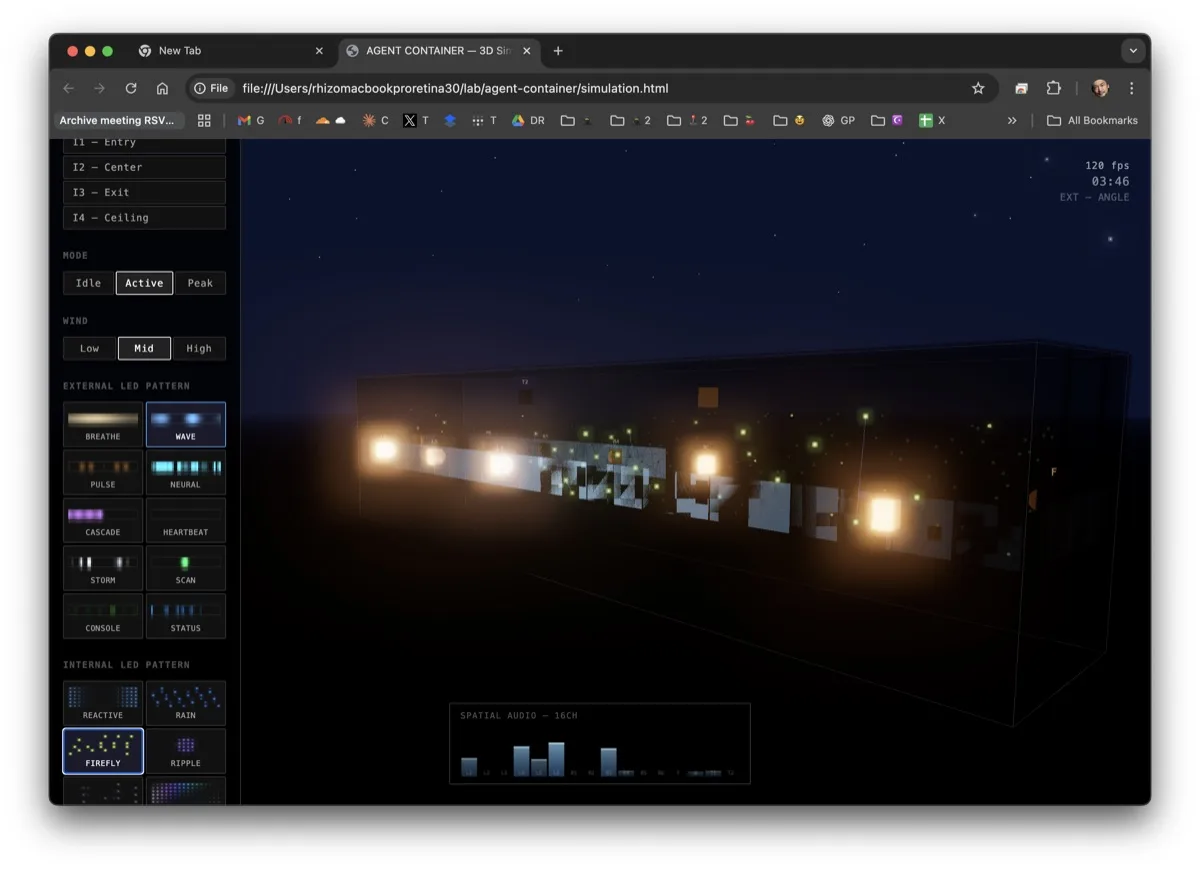The width and height of the screenshot is (1200, 870).
Task: Click the I4 – Ceiling button
Action: point(144,217)
